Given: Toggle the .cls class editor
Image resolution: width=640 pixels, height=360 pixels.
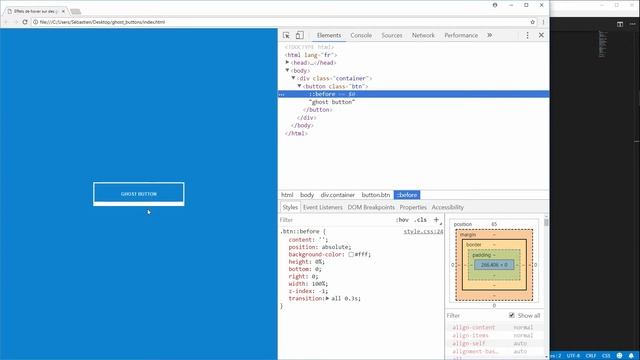Looking at the screenshot, I should 420,220.
